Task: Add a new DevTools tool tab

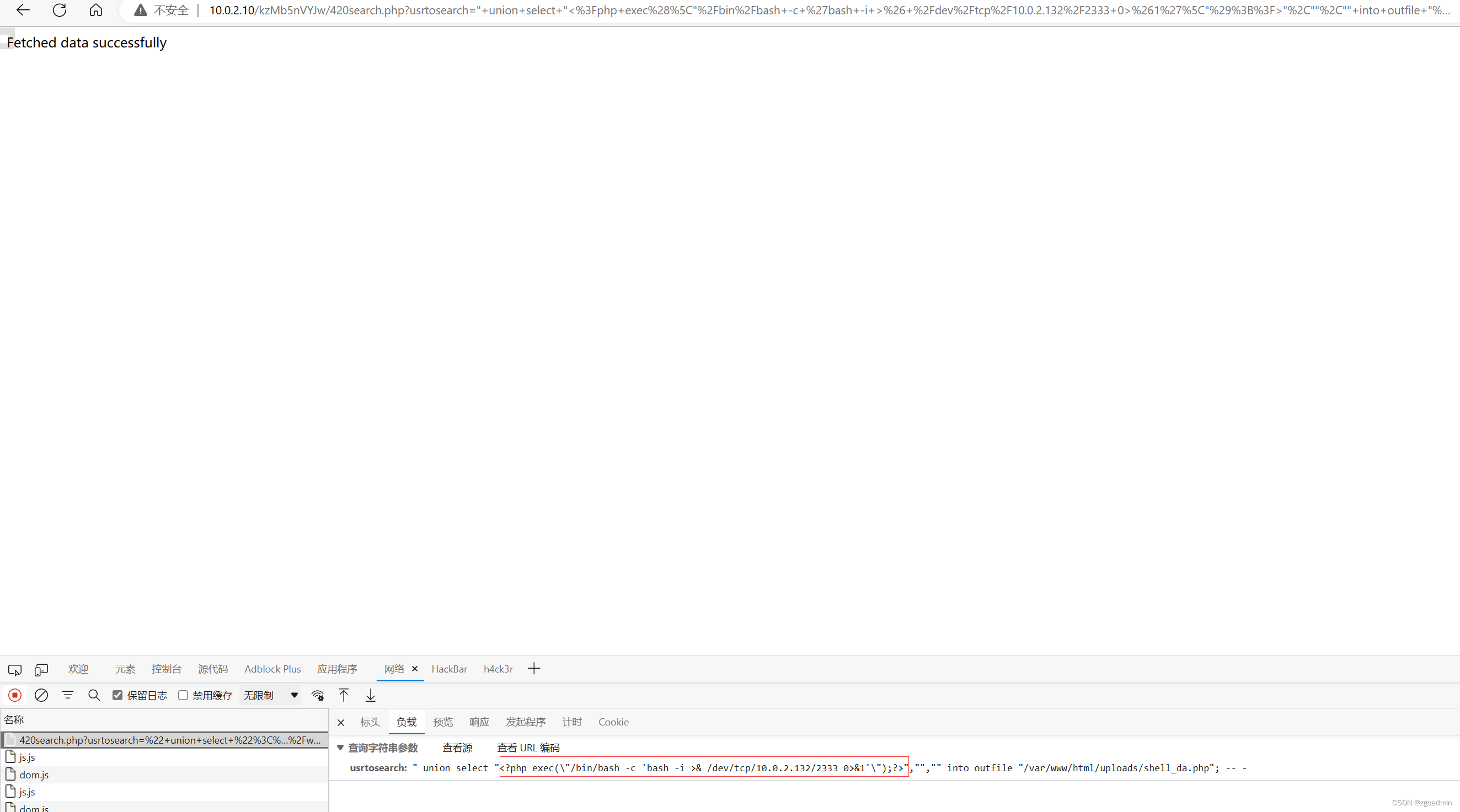Action: click(534, 669)
